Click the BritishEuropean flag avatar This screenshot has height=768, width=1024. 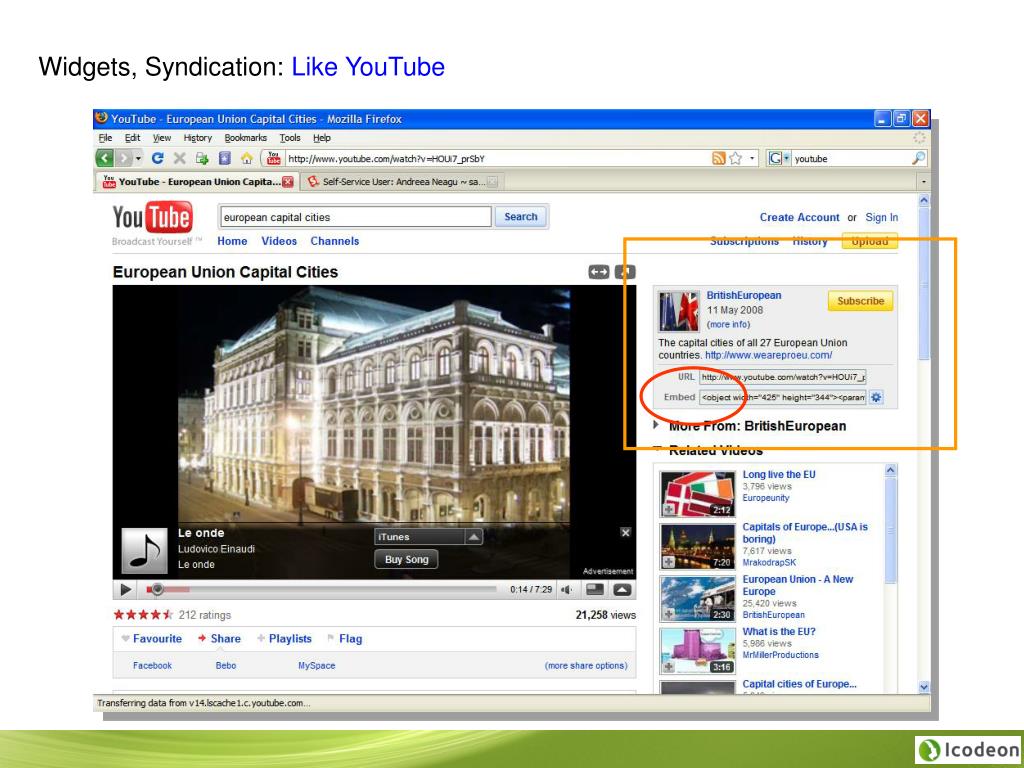679,312
